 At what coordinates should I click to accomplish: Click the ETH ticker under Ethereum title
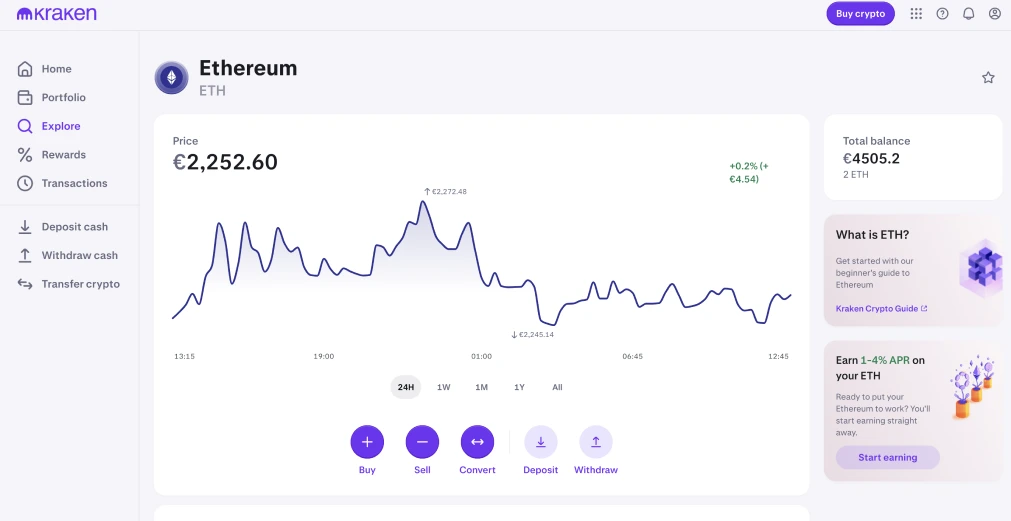(x=212, y=91)
